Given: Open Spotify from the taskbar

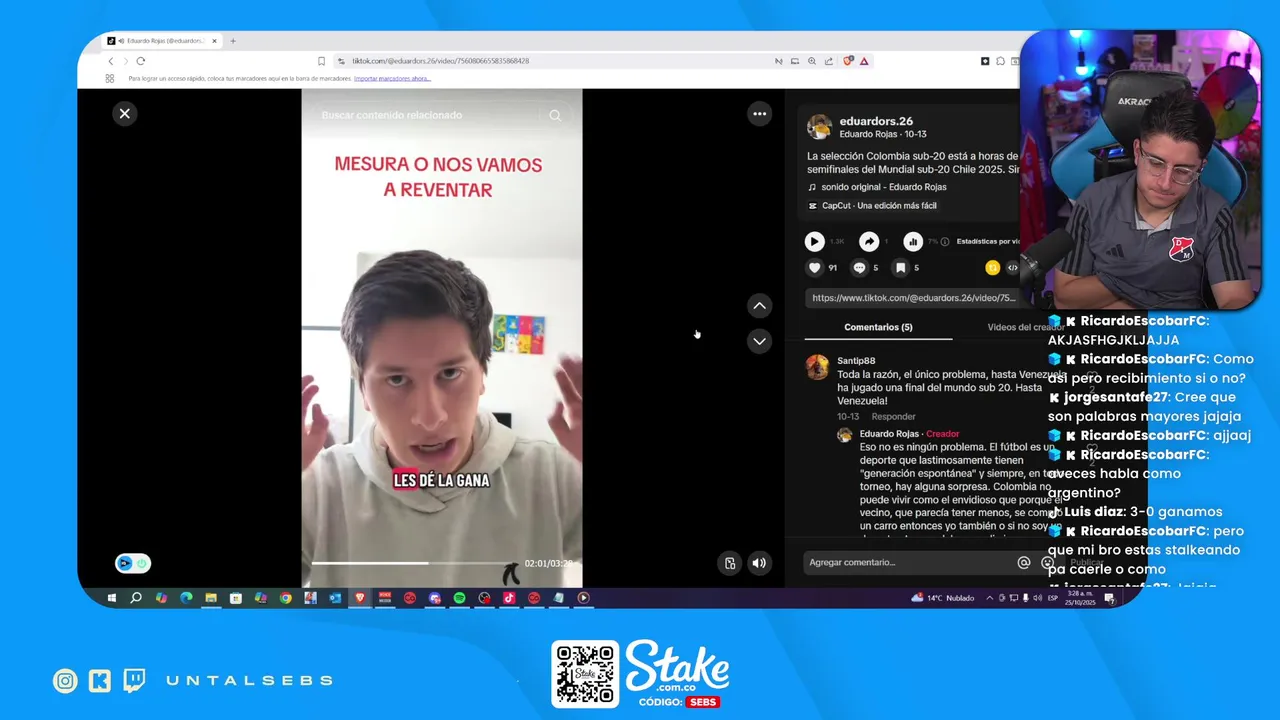Looking at the screenshot, I should [459, 598].
